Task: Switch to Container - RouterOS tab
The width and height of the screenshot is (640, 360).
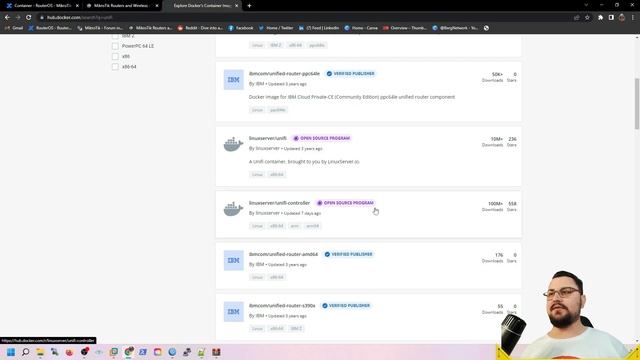Action: click(x=42, y=6)
